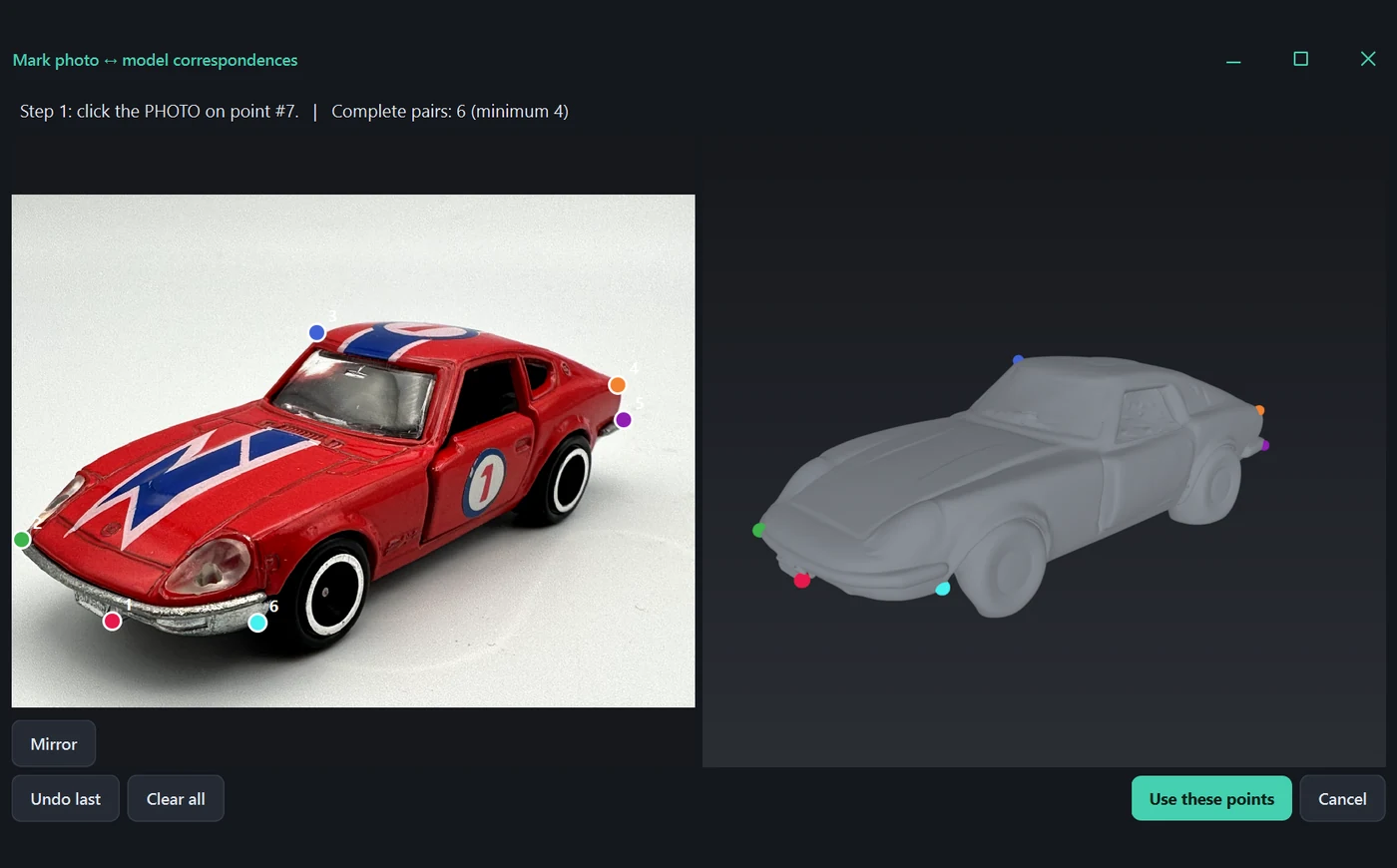Pick the blue point on model roof
The image size is (1397, 868).
1018,360
